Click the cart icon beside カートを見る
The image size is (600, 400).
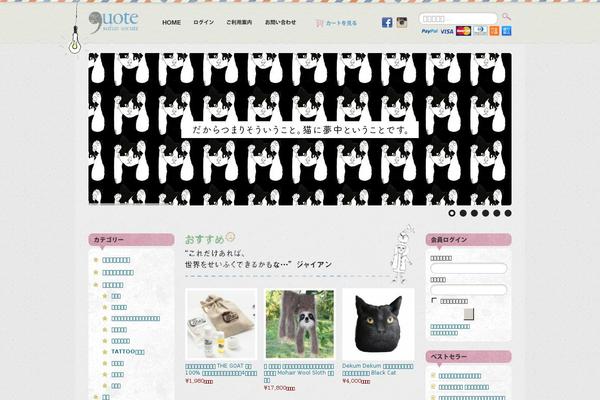pos(320,23)
